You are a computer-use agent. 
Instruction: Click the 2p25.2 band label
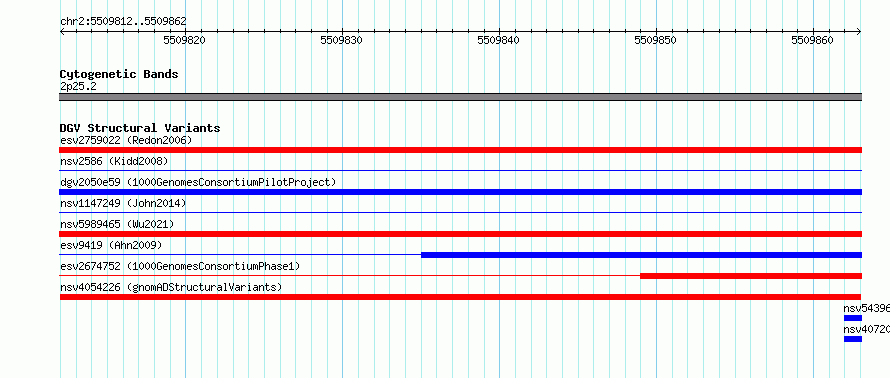pos(78,86)
